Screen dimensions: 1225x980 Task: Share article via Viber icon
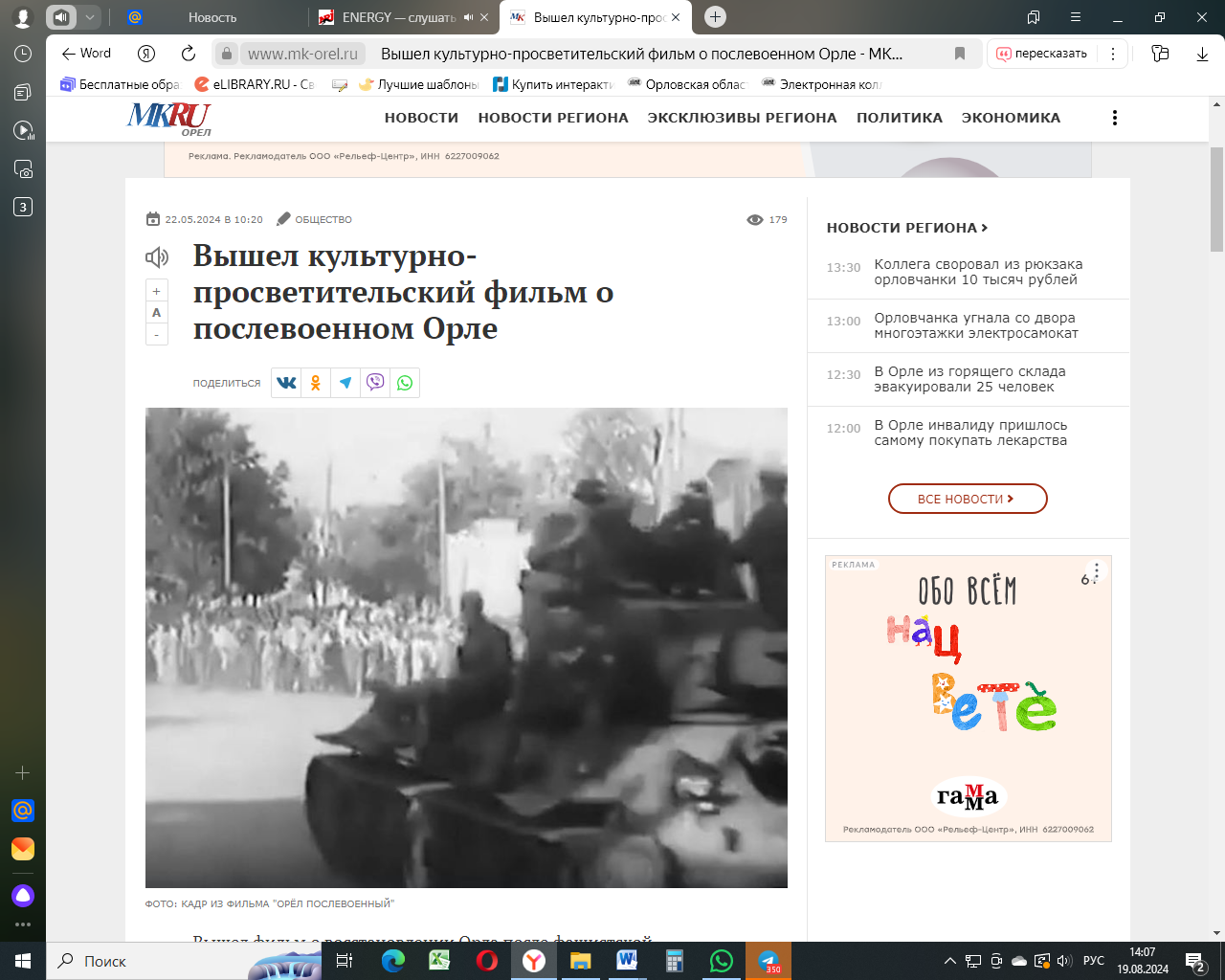375,383
